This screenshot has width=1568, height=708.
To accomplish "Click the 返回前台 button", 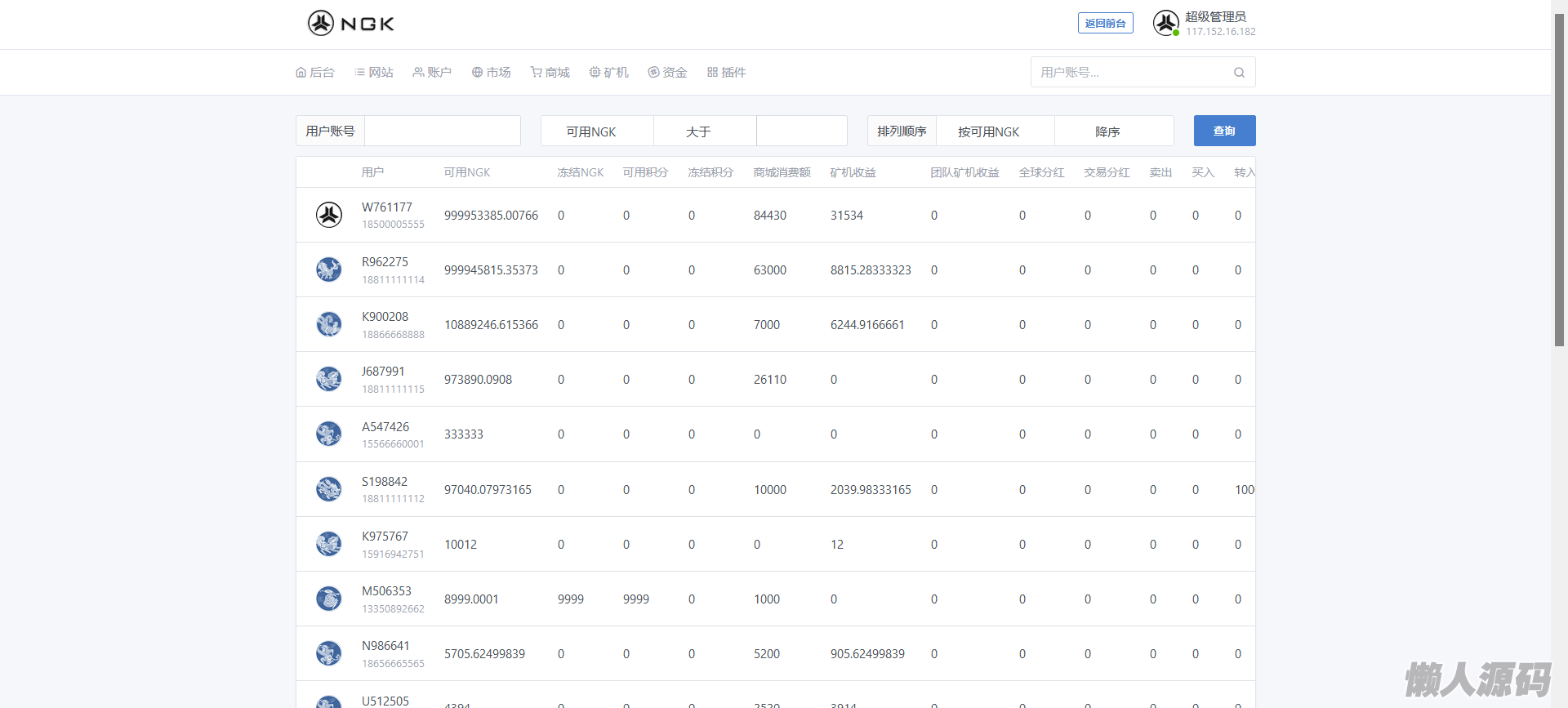I will 1105,24.
